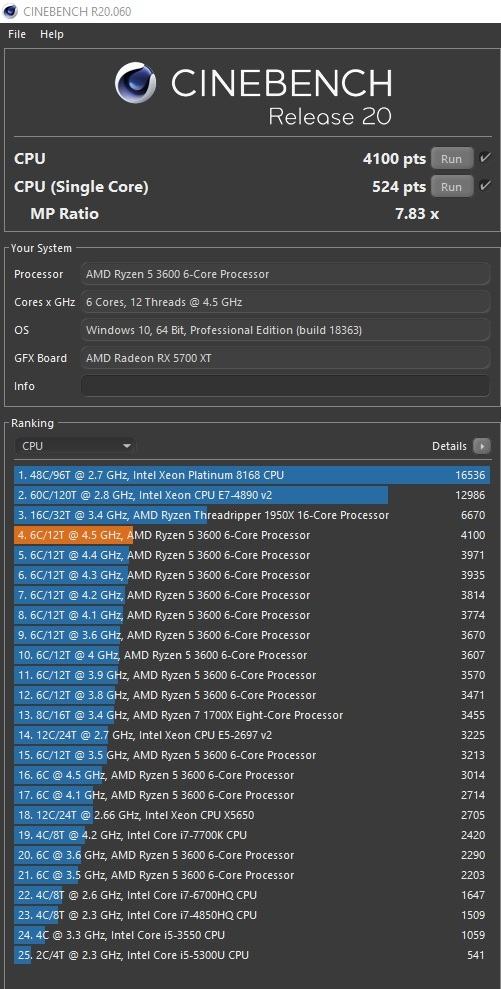Click the Info input field

285,386
